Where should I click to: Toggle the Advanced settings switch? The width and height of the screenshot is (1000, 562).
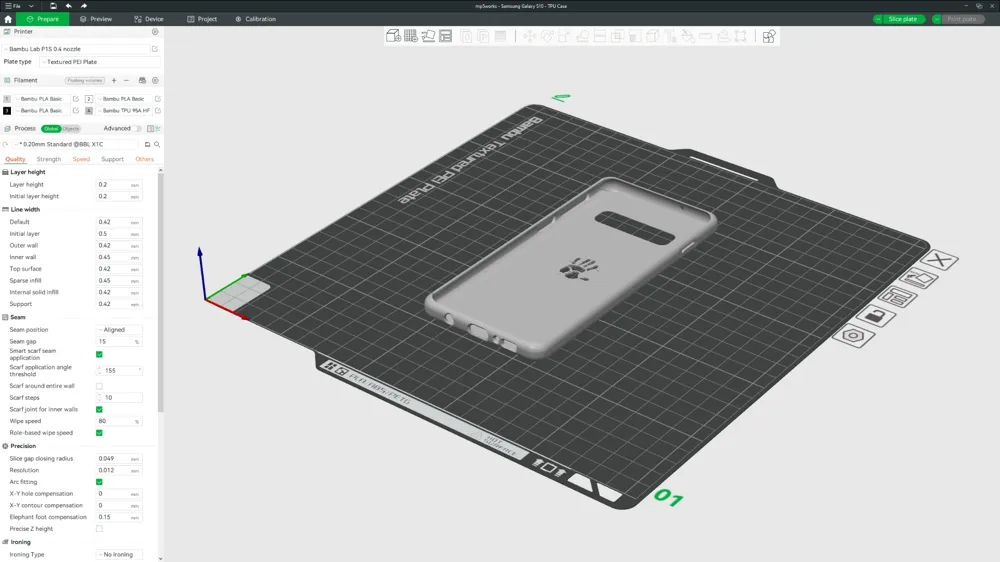coord(137,128)
